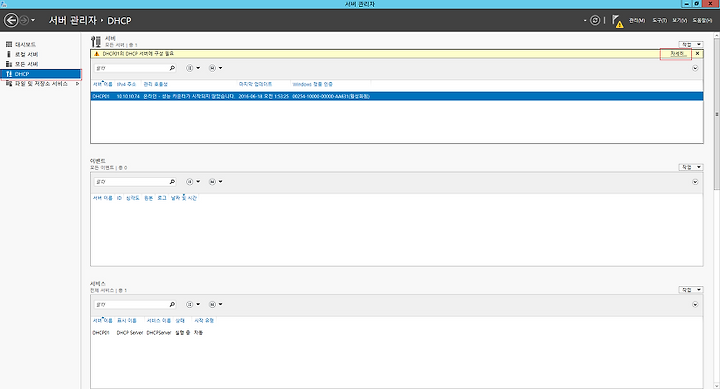Screen dimensions: 720x389
Task: Sort servers by IPv4 주소 column
Action: point(126,85)
